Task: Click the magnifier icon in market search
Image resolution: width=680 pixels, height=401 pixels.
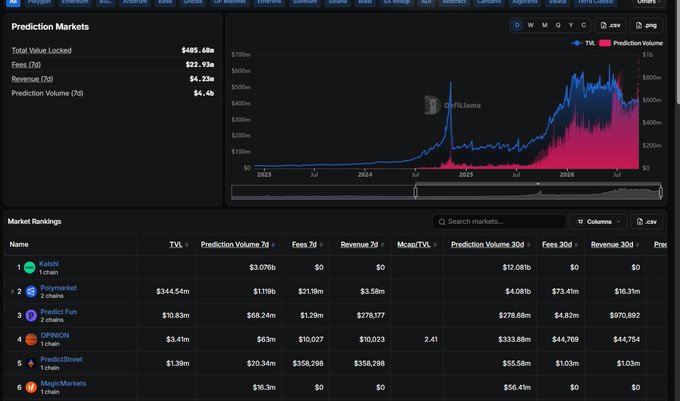Action: [x=442, y=222]
